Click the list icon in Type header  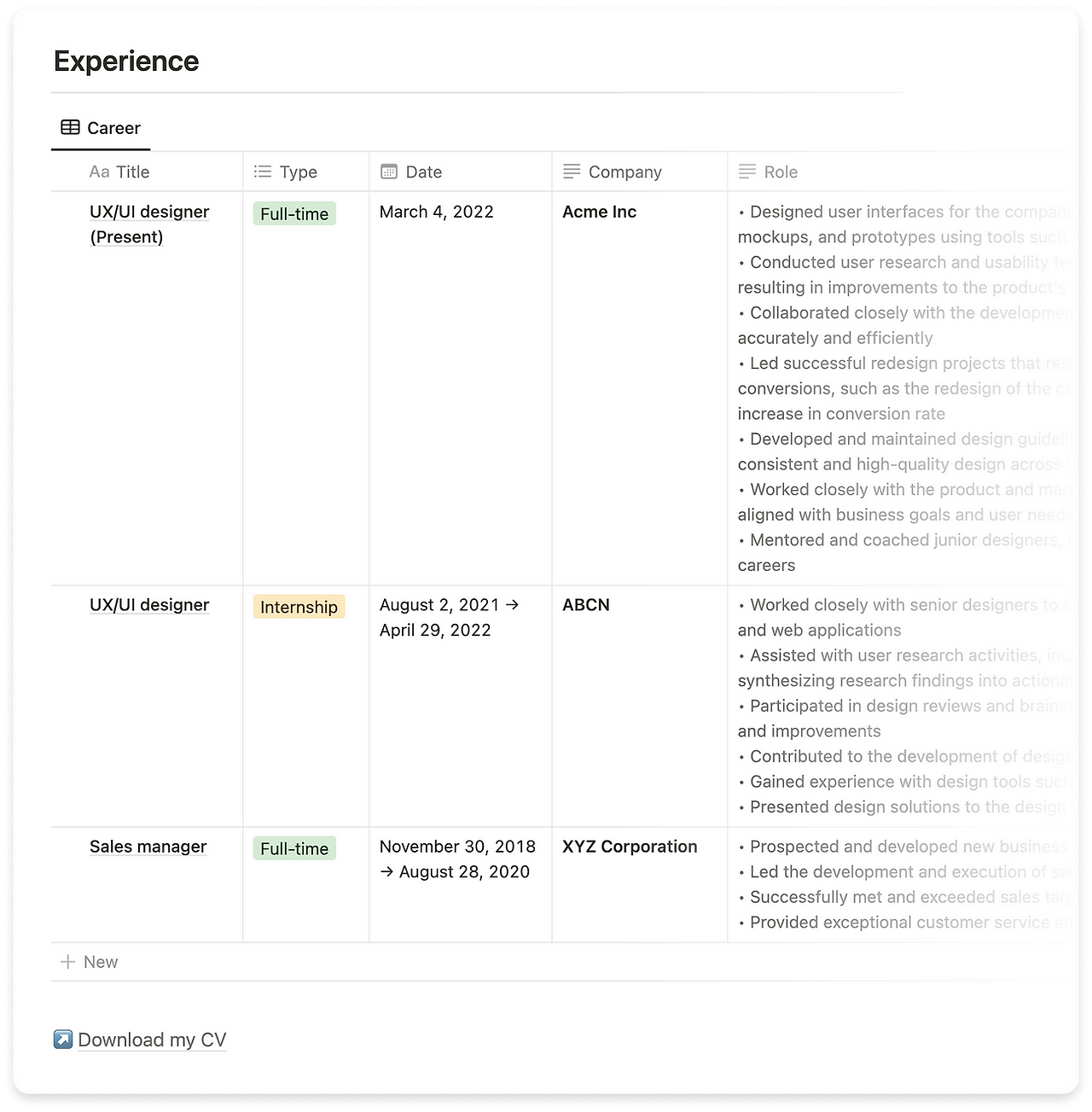263,172
